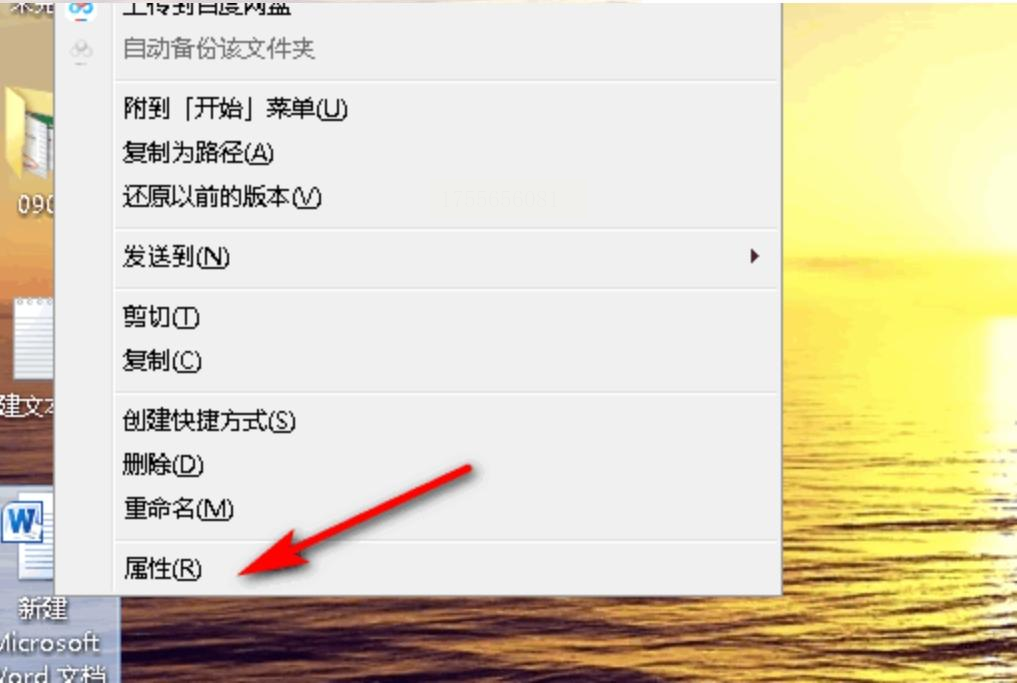Screen dimensions: 1017x683
Task: Expand the Send to (发送到) submenu arrow
Action: point(754,256)
